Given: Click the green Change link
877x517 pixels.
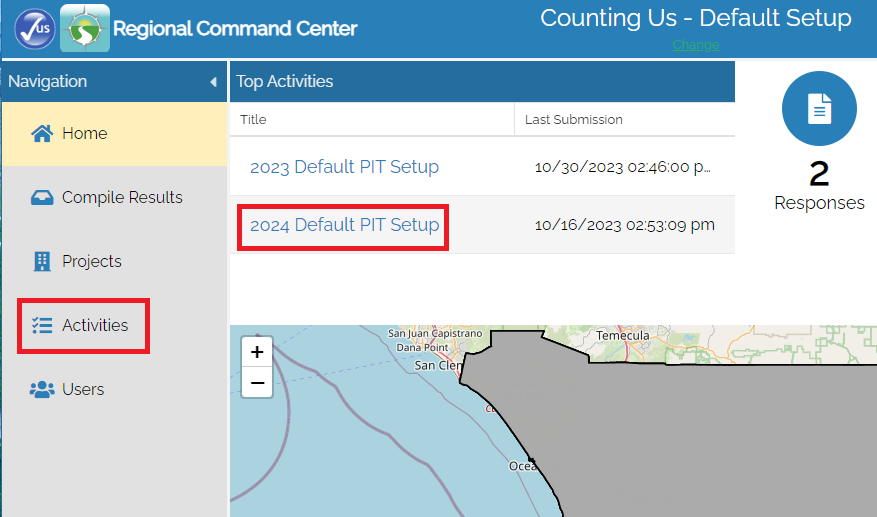Looking at the screenshot, I should pyautogui.click(x=695, y=45).
